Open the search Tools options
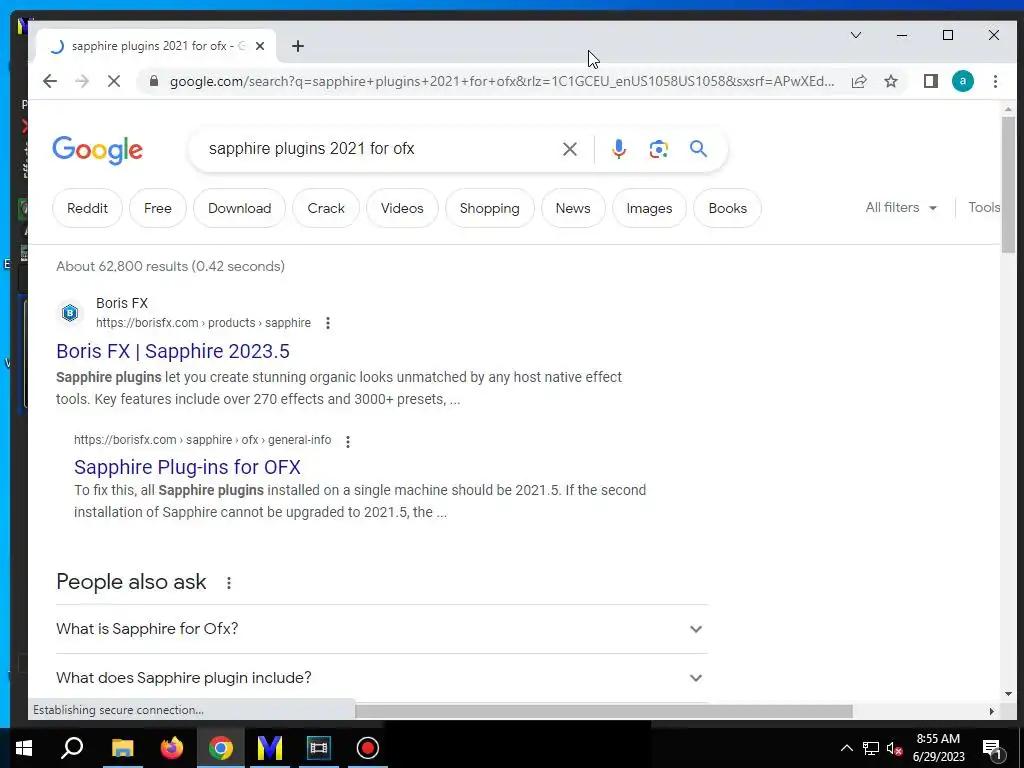This screenshot has height=768, width=1024. click(984, 208)
